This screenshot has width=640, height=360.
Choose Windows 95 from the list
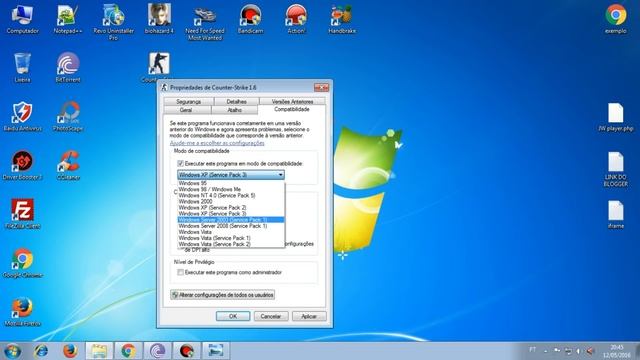pos(231,183)
